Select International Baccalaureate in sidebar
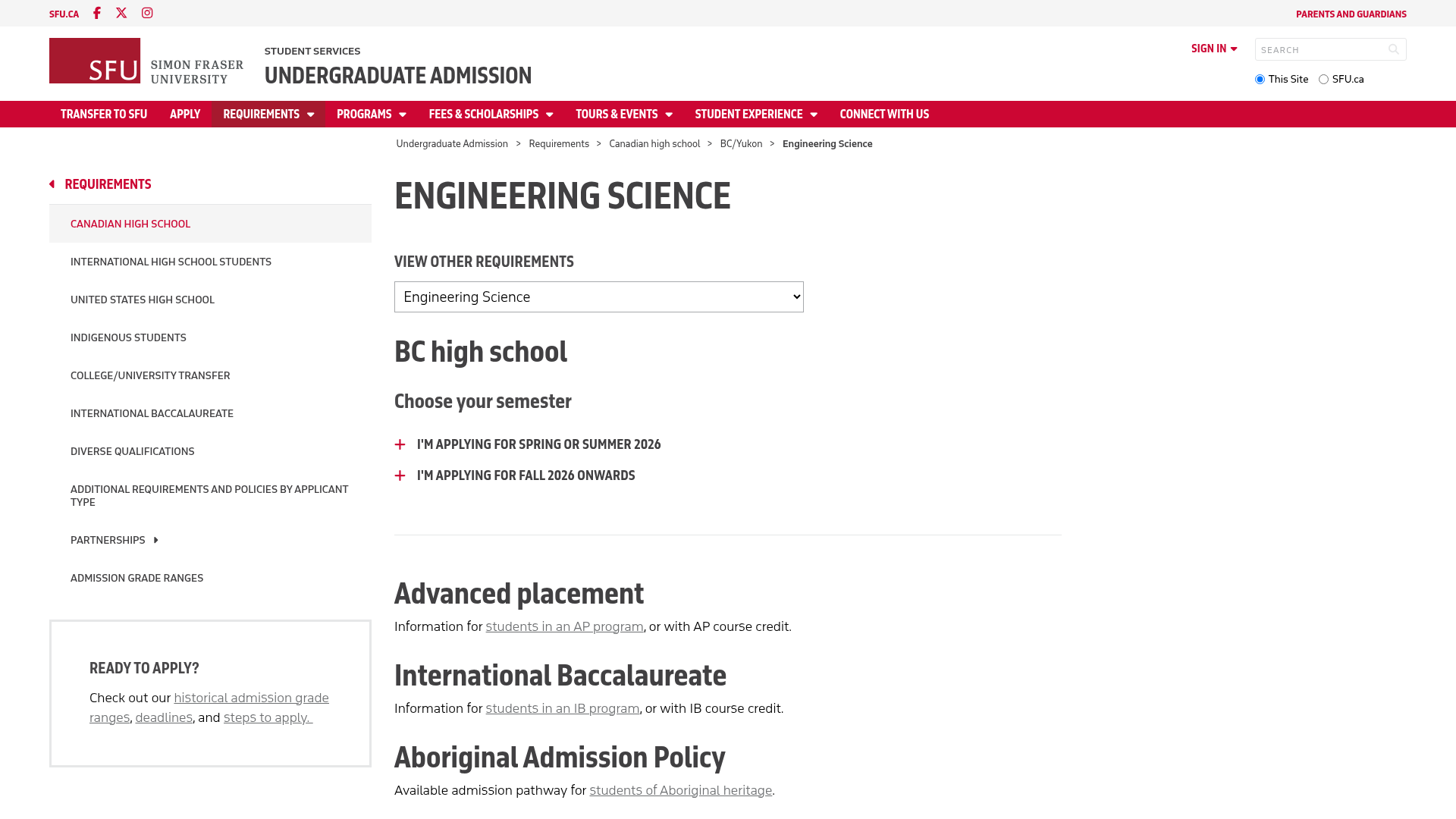Viewport: 1456px width, 819px height. [152, 413]
